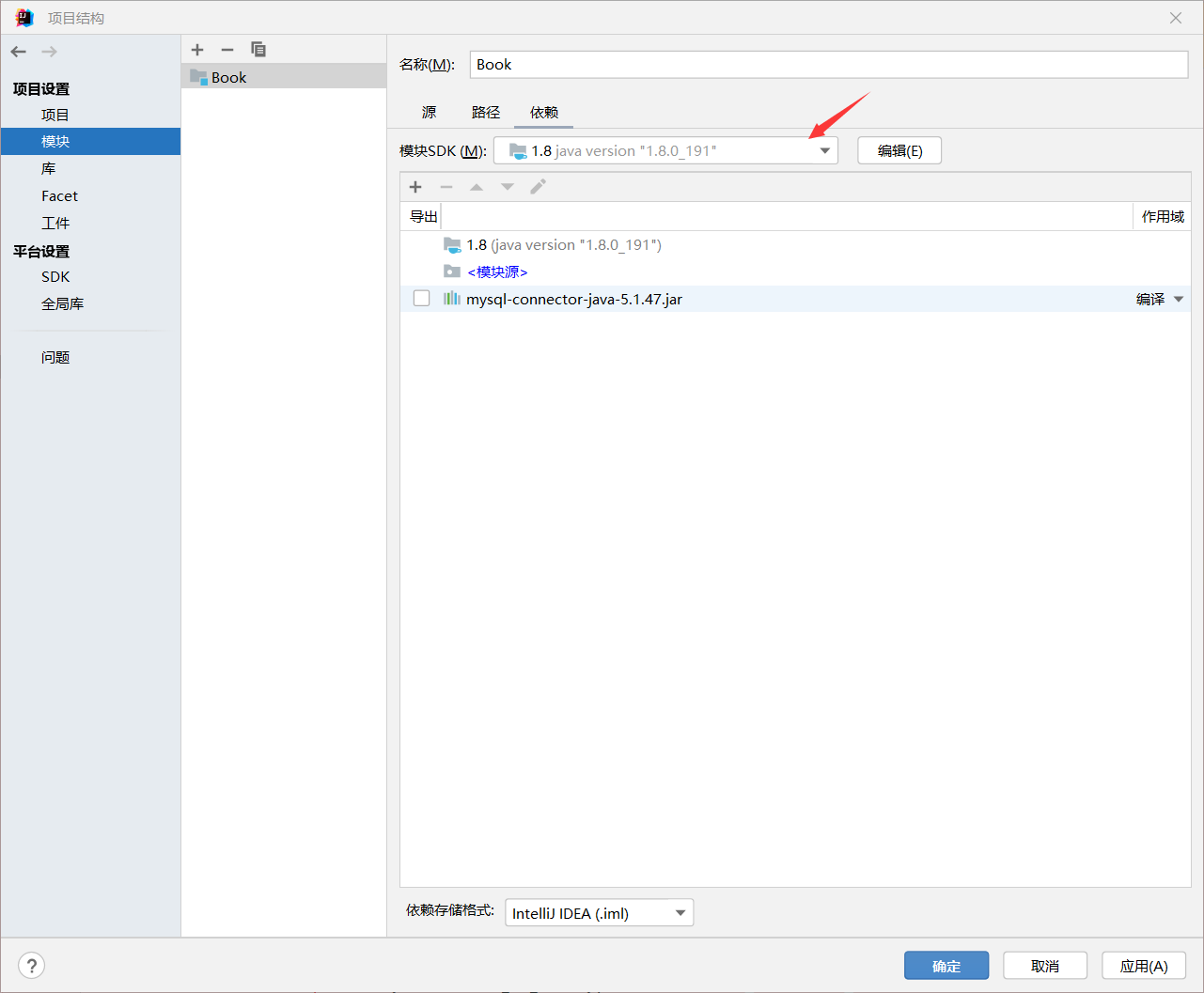Remove the selected module with the minus icon

[227, 50]
